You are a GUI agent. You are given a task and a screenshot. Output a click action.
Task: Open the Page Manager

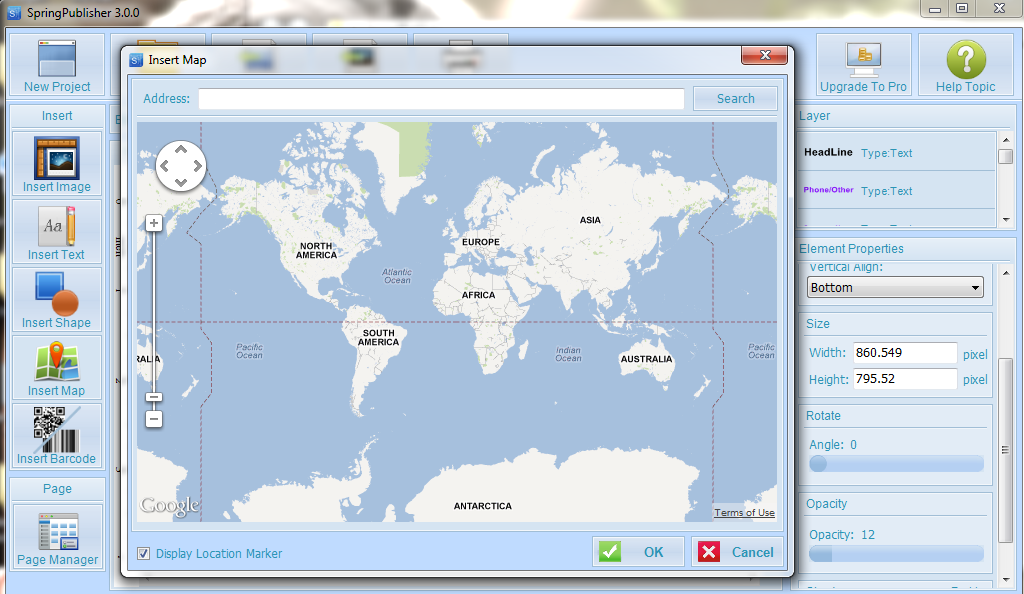point(57,538)
